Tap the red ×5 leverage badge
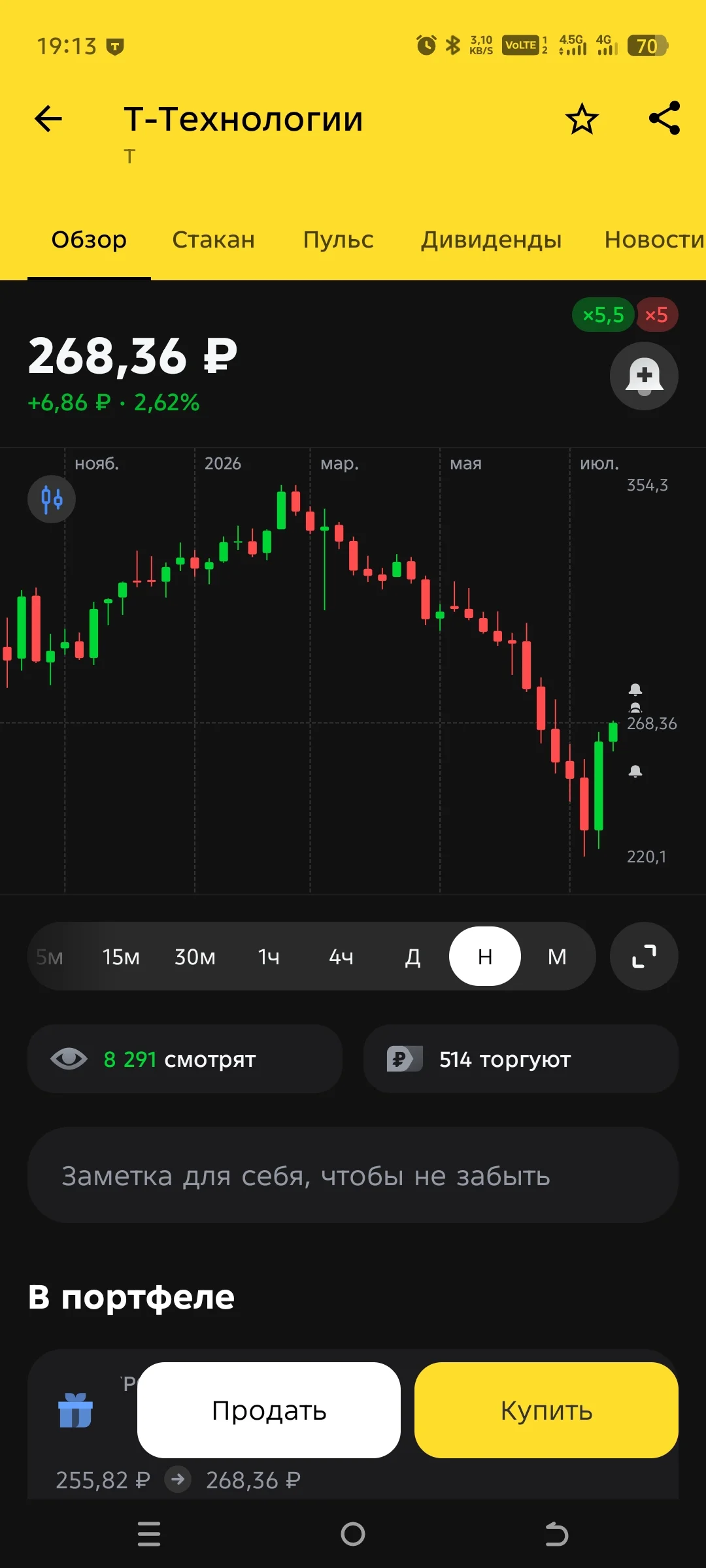The height and width of the screenshot is (1568, 706). click(x=656, y=315)
